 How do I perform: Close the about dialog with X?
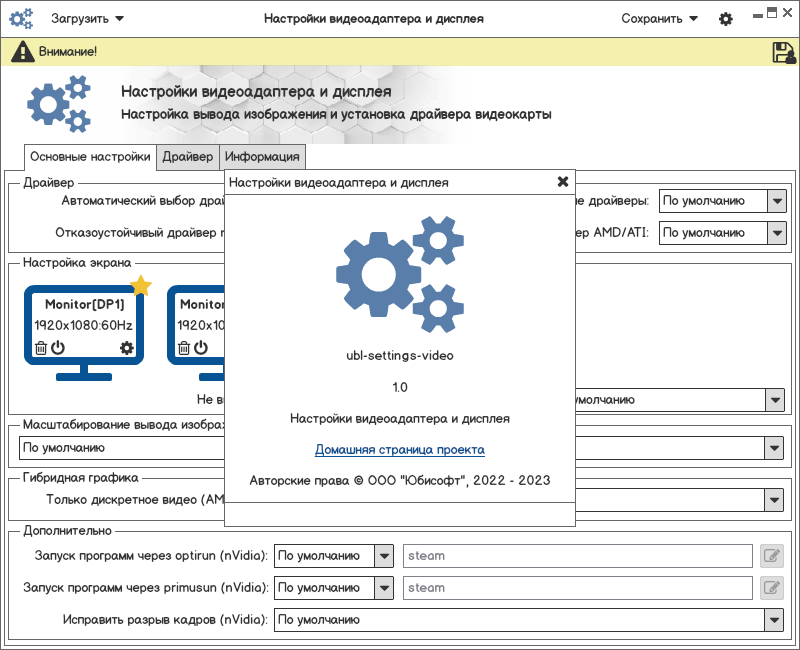[563, 182]
